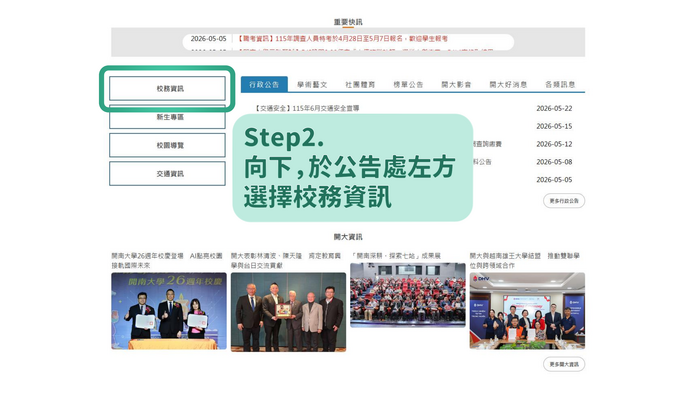The image size is (700, 394).
Task: Open the DHV university alliance photo
Action: tap(527, 311)
